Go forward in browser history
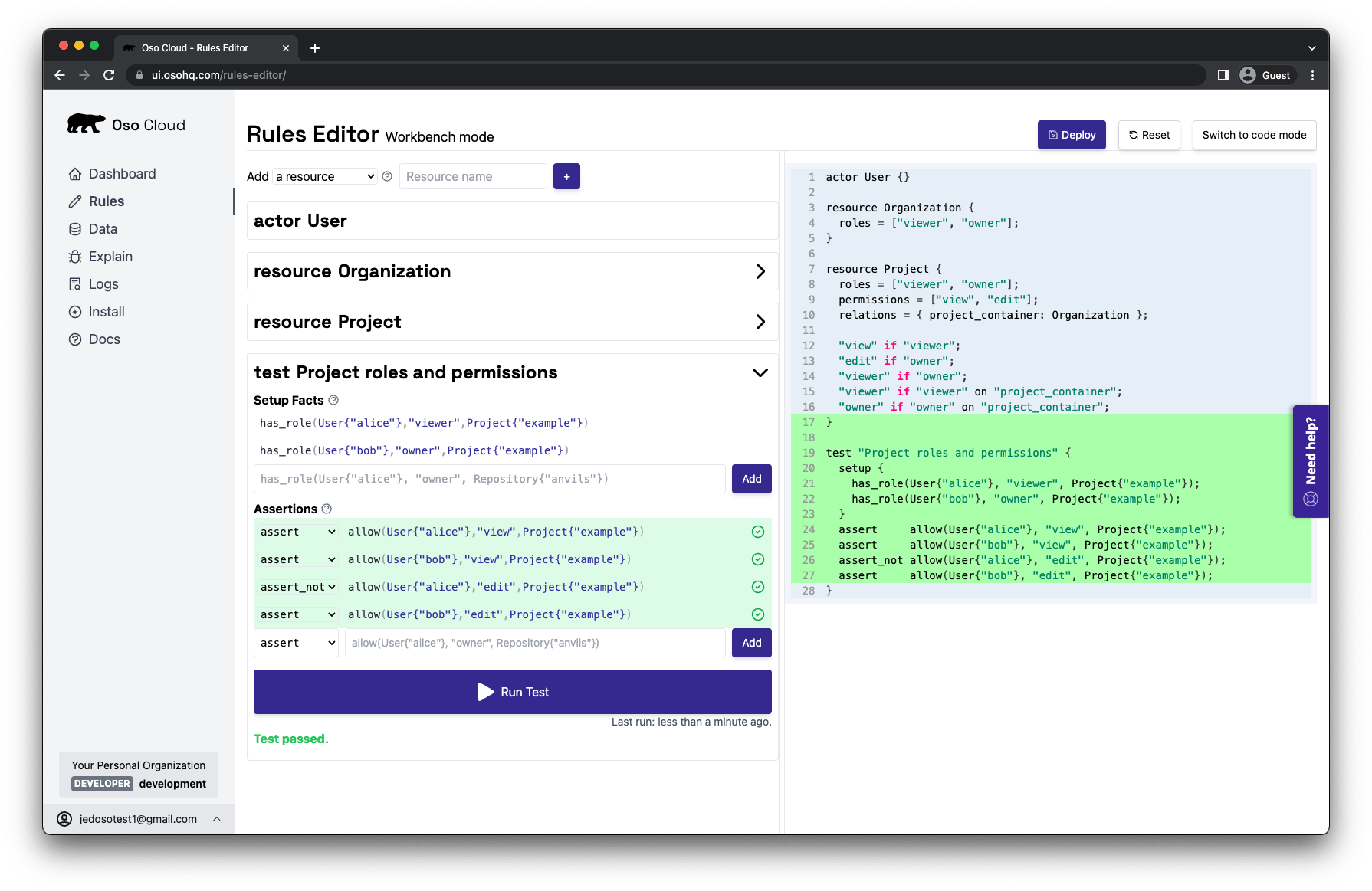 coord(84,75)
